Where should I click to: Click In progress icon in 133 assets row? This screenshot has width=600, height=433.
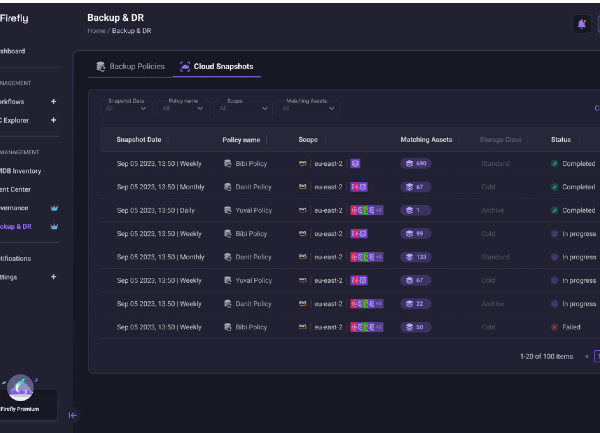tap(554, 257)
